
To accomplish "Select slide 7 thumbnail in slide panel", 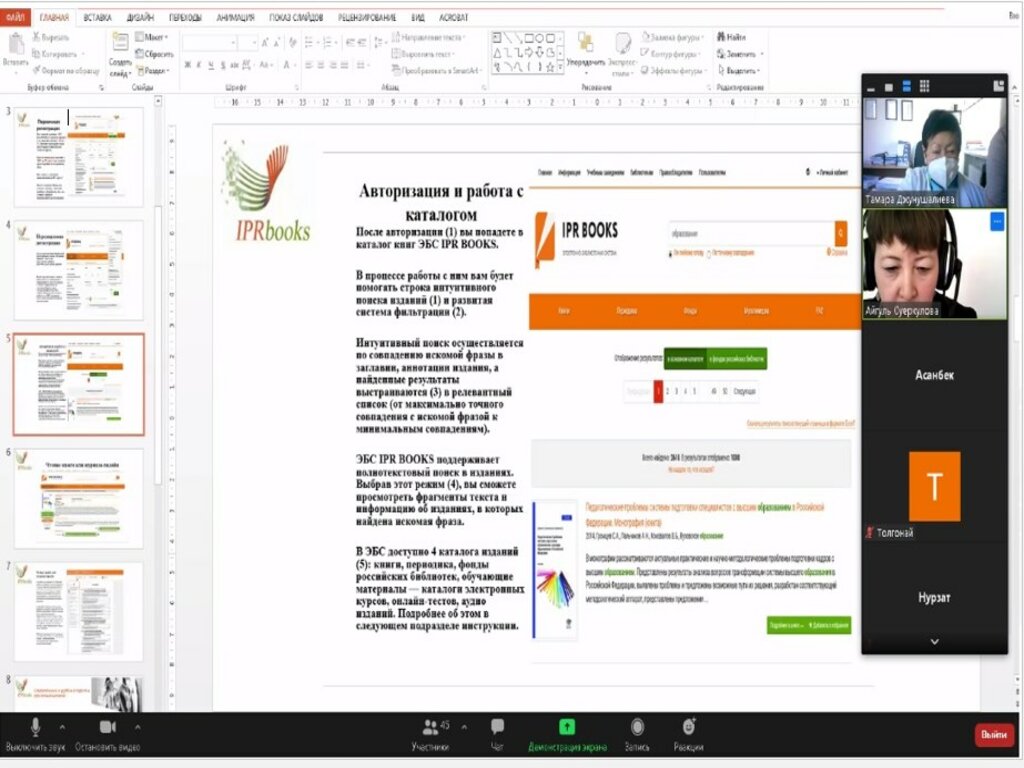I will click(78, 612).
